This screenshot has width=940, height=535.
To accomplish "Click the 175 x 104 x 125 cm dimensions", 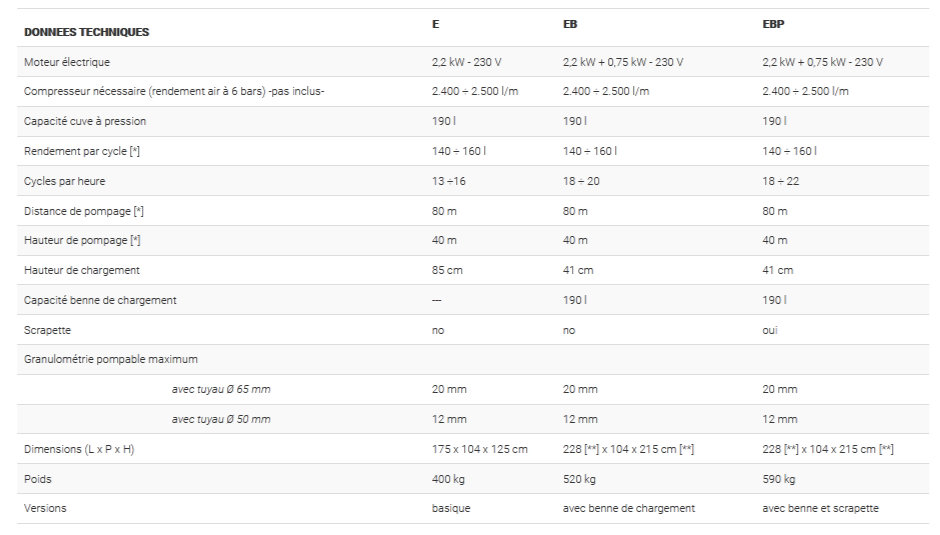I will 479,449.
